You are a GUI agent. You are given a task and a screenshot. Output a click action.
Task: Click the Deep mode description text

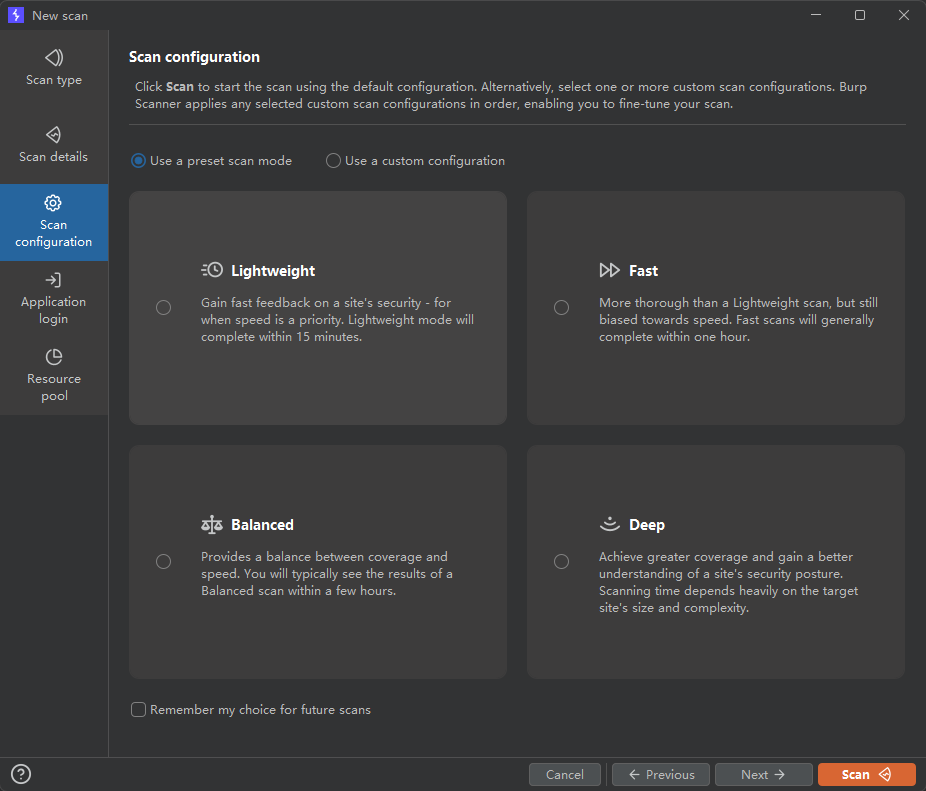[x=728, y=582]
